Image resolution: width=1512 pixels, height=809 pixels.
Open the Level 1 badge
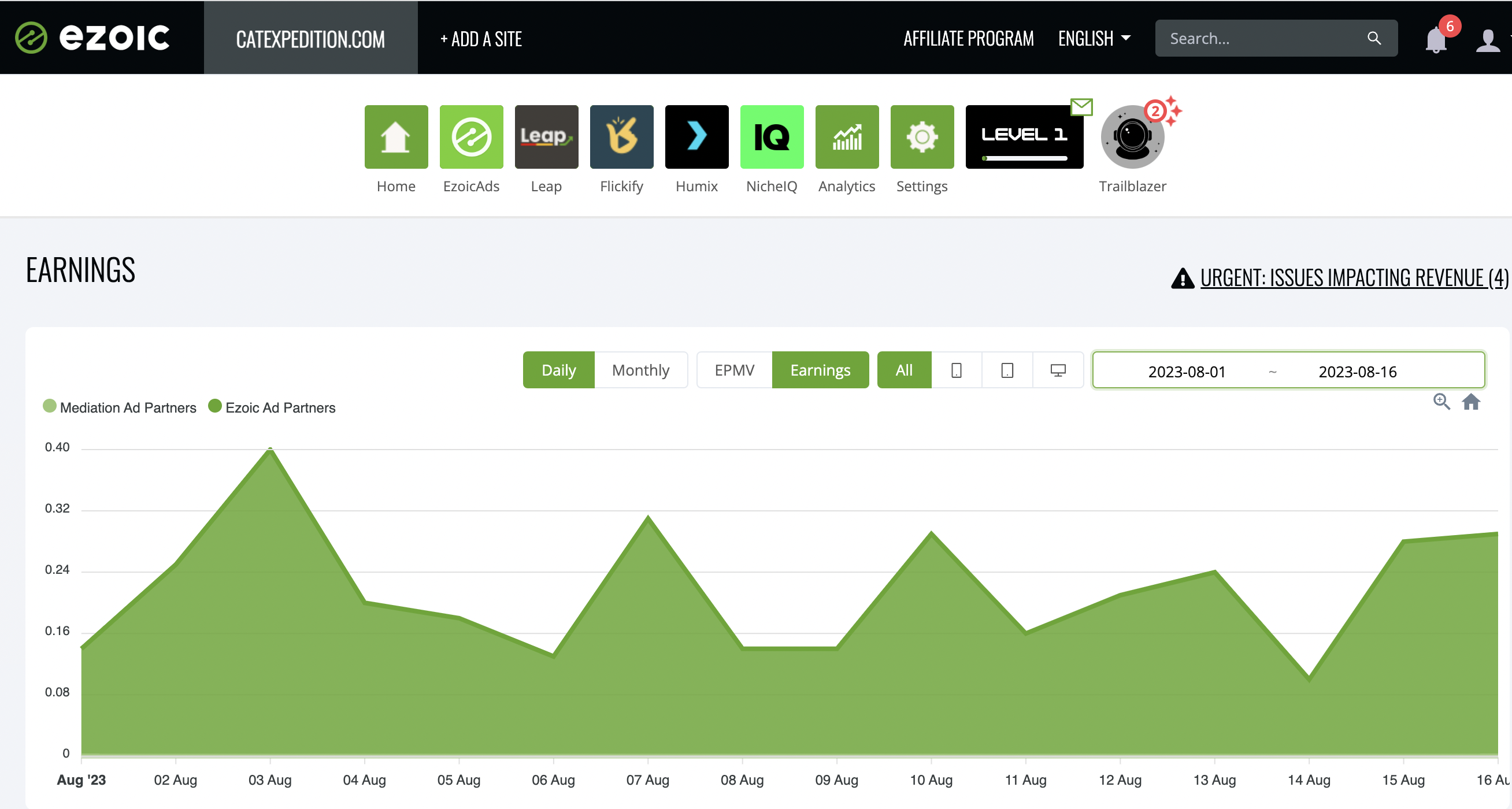[x=1024, y=137]
